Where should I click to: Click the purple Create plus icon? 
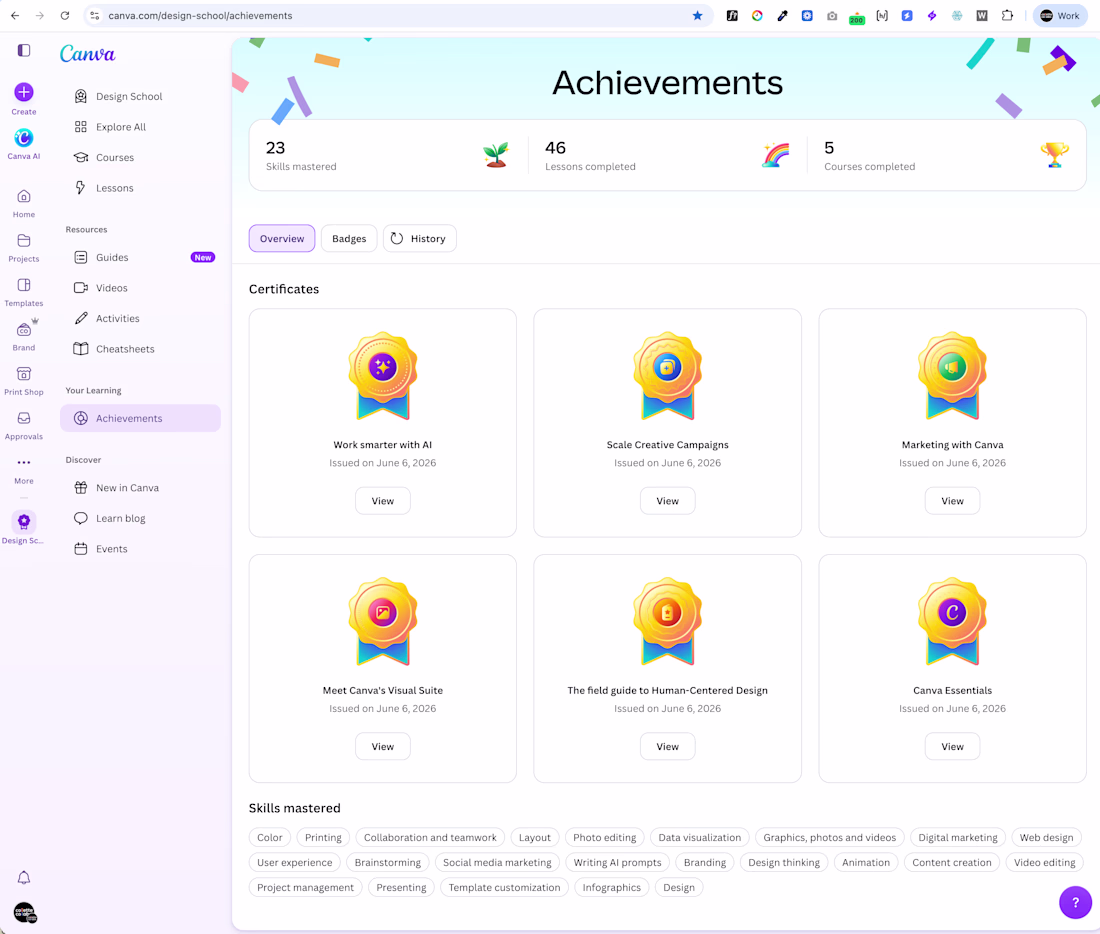pyautogui.click(x=24, y=92)
